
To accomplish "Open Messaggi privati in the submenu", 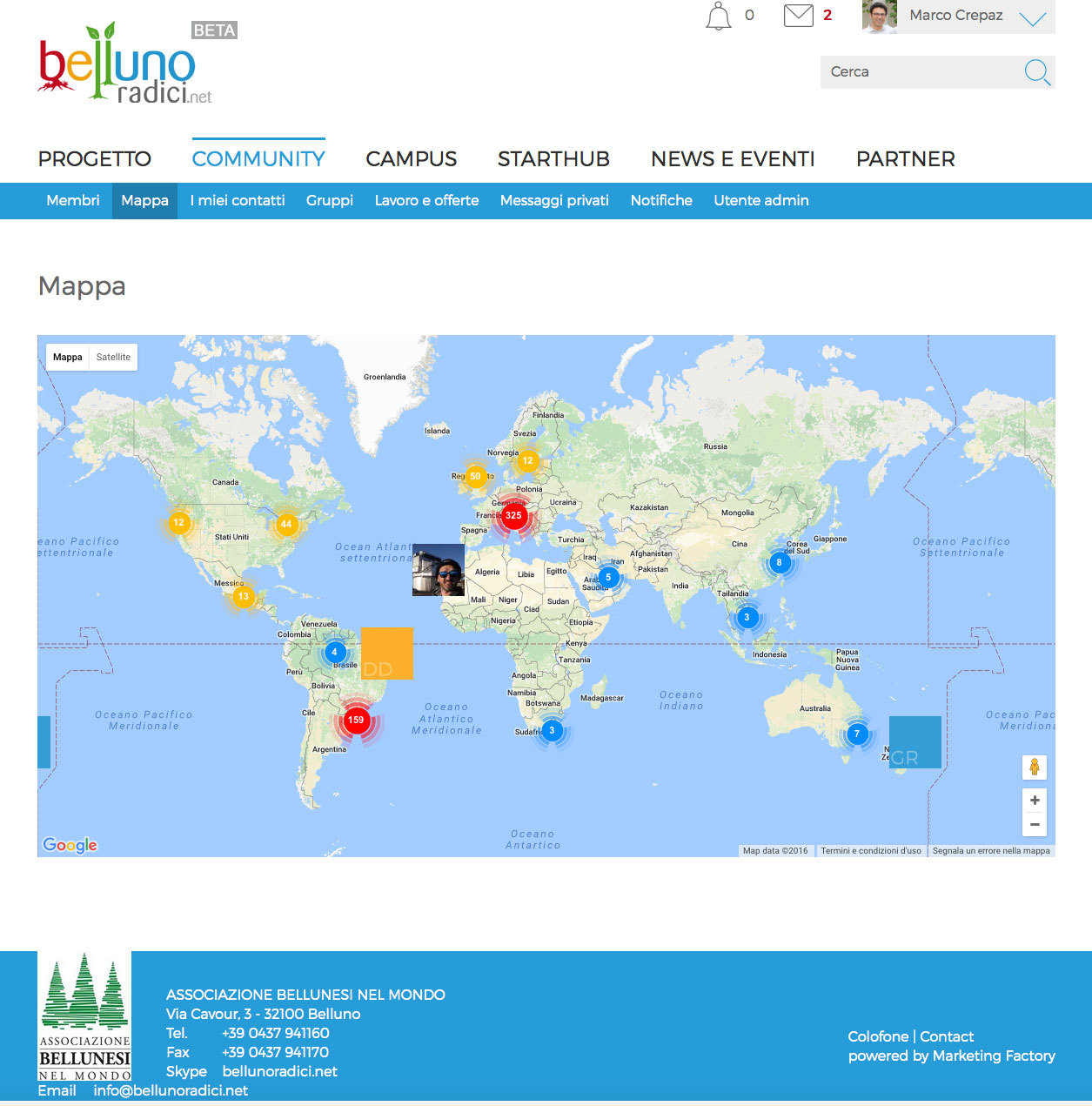I will (554, 200).
